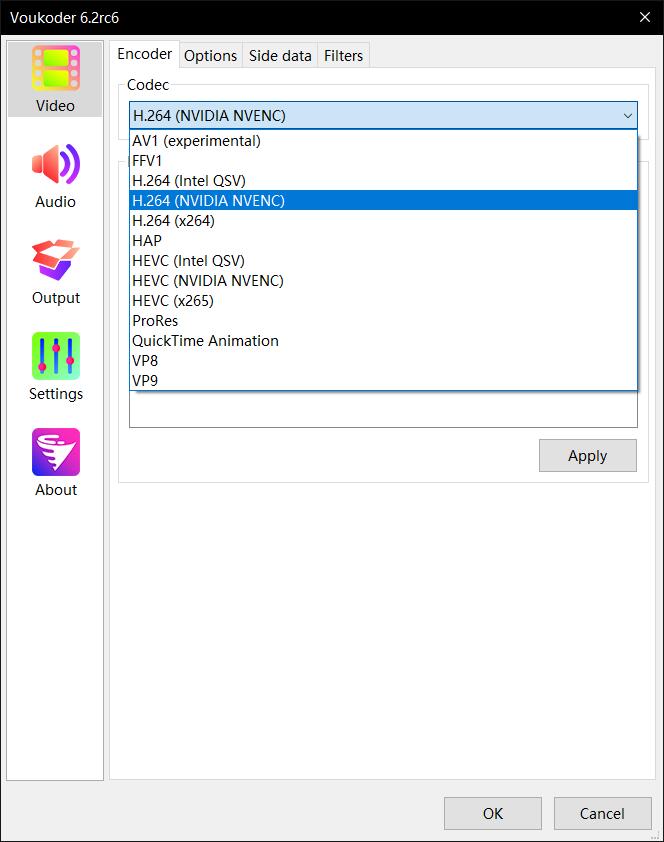Select ProRes from the list
Screen dimensions: 664x842
pos(155,321)
